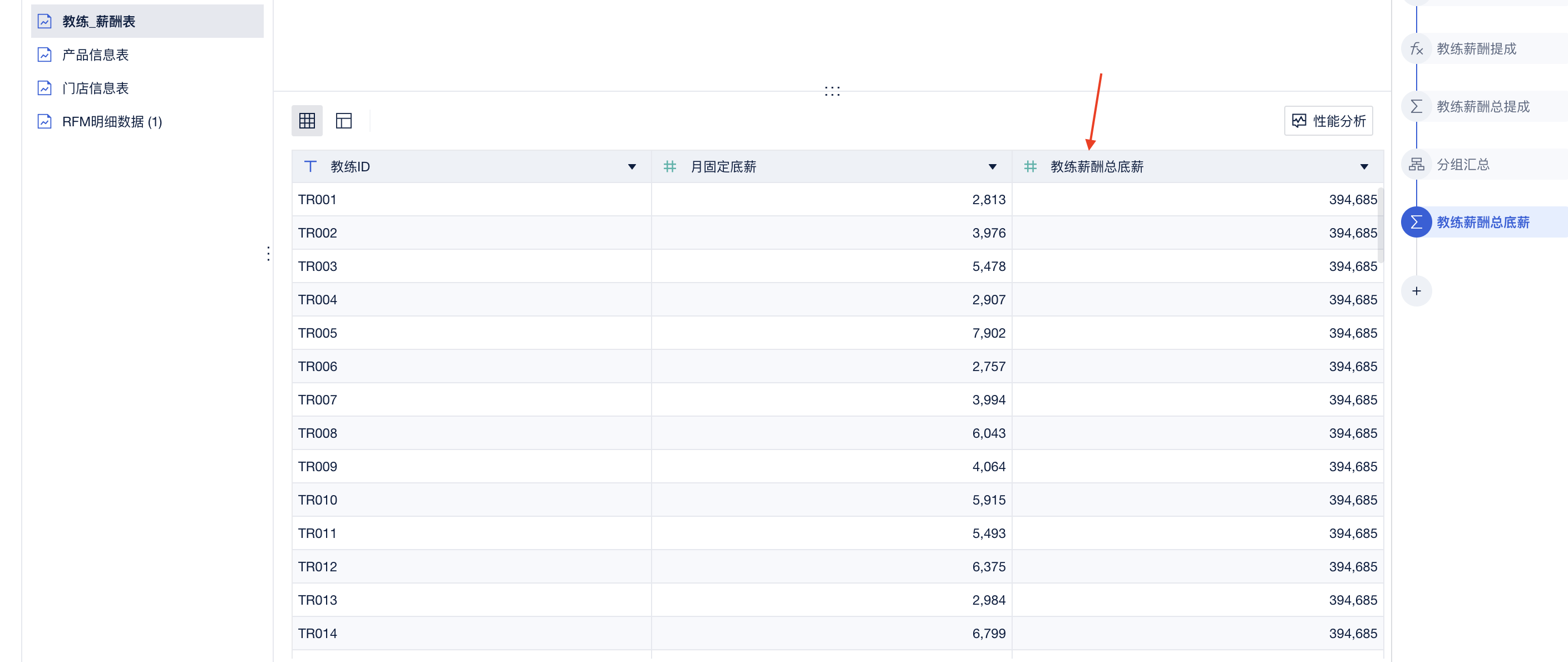Viewport: 1568px width, 662px height.
Task: Open the 月固定底薪 column dropdown
Action: (992, 167)
